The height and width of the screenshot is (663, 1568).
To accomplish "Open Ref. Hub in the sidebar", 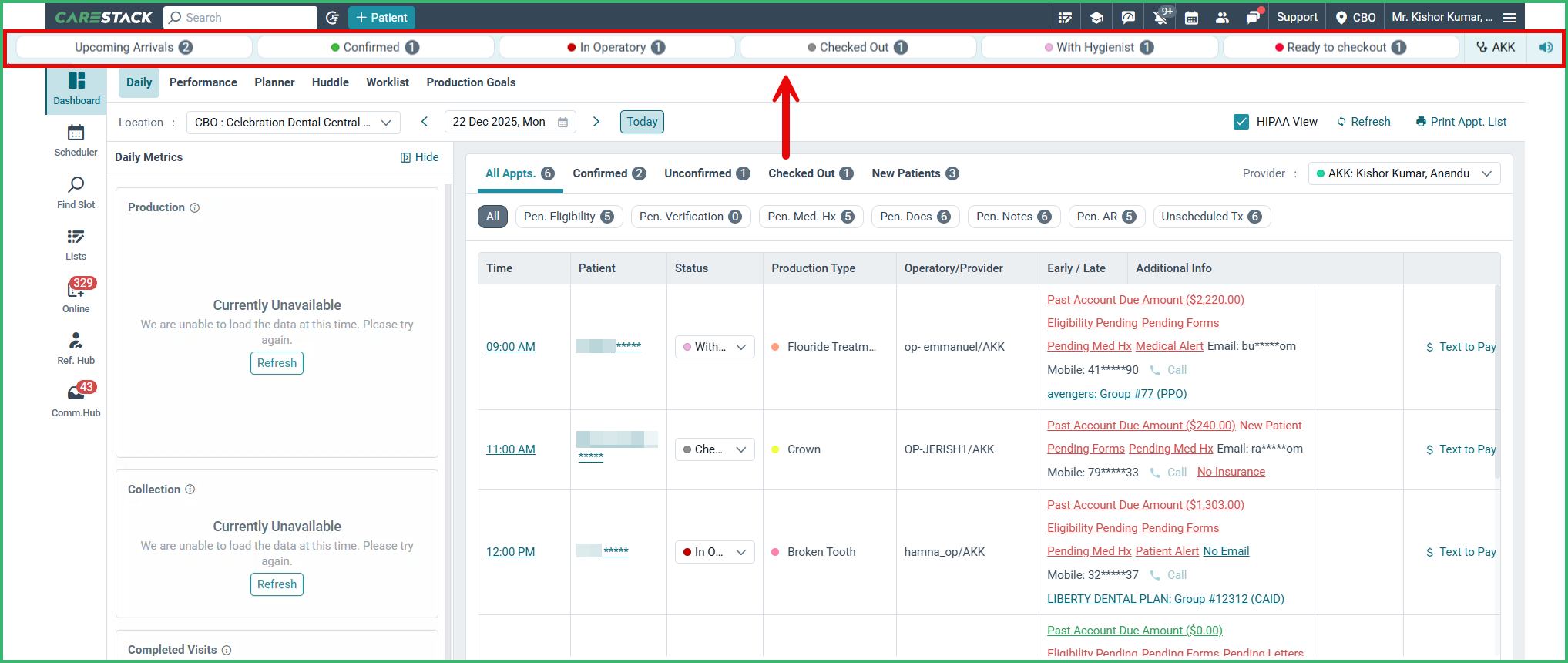I will (x=76, y=348).
